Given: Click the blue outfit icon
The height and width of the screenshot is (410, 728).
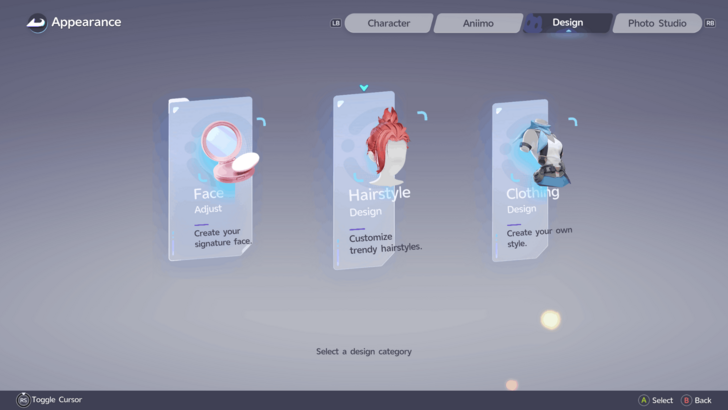Looking at the screenshot, I should (544, 153).
